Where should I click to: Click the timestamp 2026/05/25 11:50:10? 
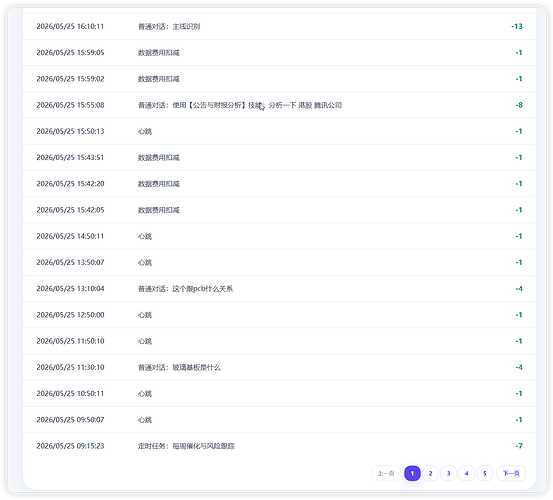[70, 341]
